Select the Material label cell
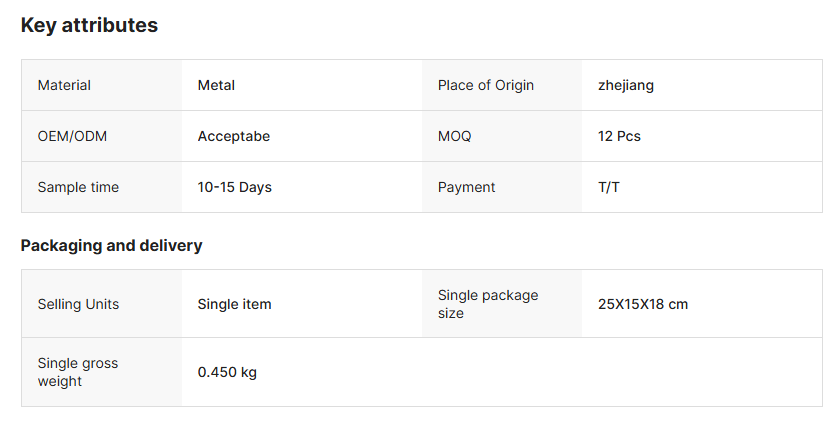The height and width of the screenshot is (425, 838). coord(64,85)
